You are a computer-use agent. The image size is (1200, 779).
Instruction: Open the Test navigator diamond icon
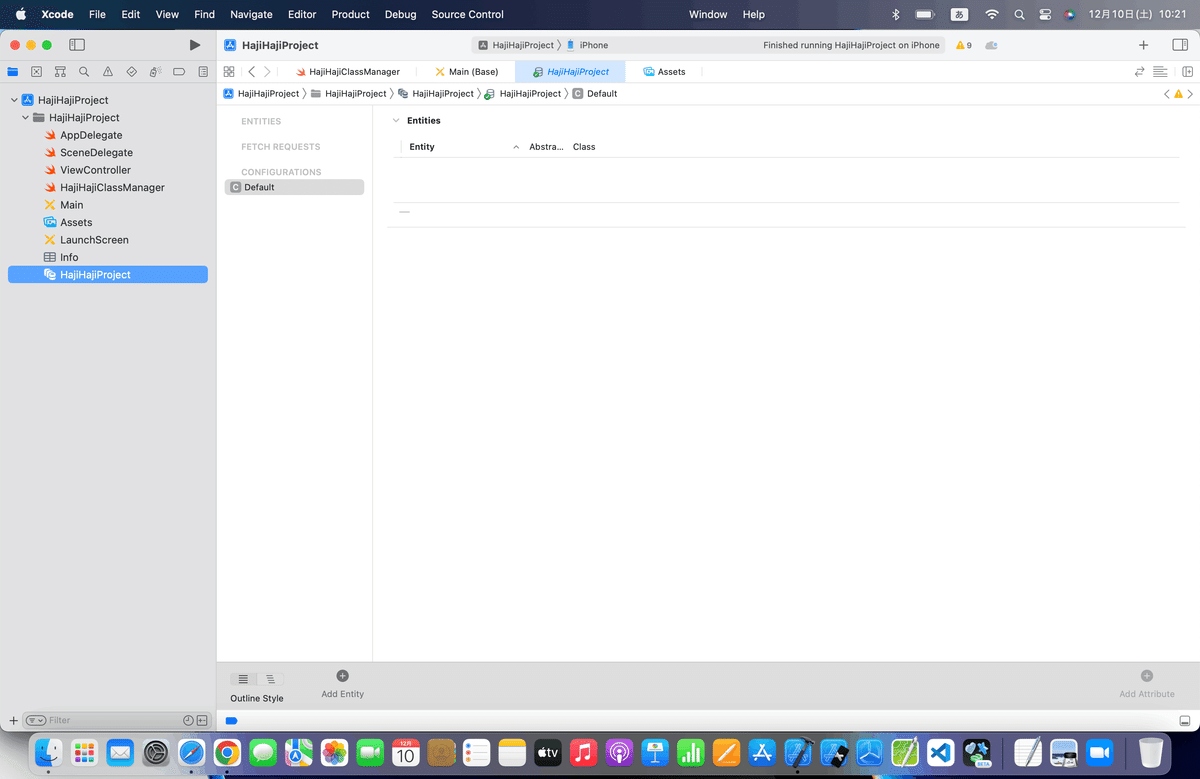131,72
